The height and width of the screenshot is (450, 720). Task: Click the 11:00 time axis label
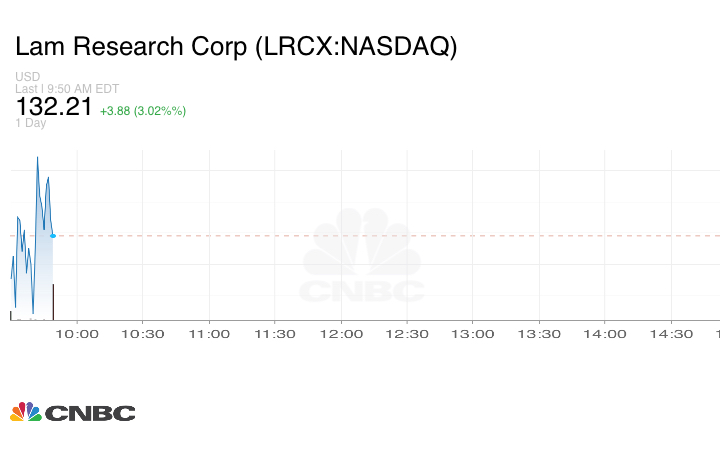[210, 334]
